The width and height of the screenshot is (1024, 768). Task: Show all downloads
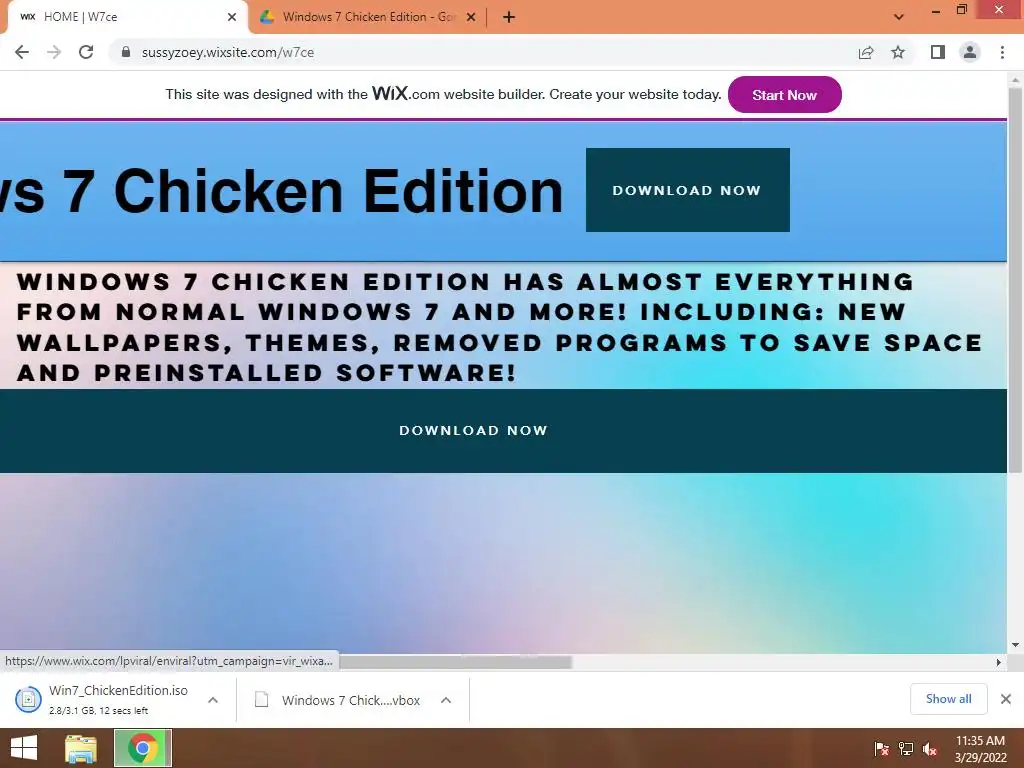coord(948,699)
